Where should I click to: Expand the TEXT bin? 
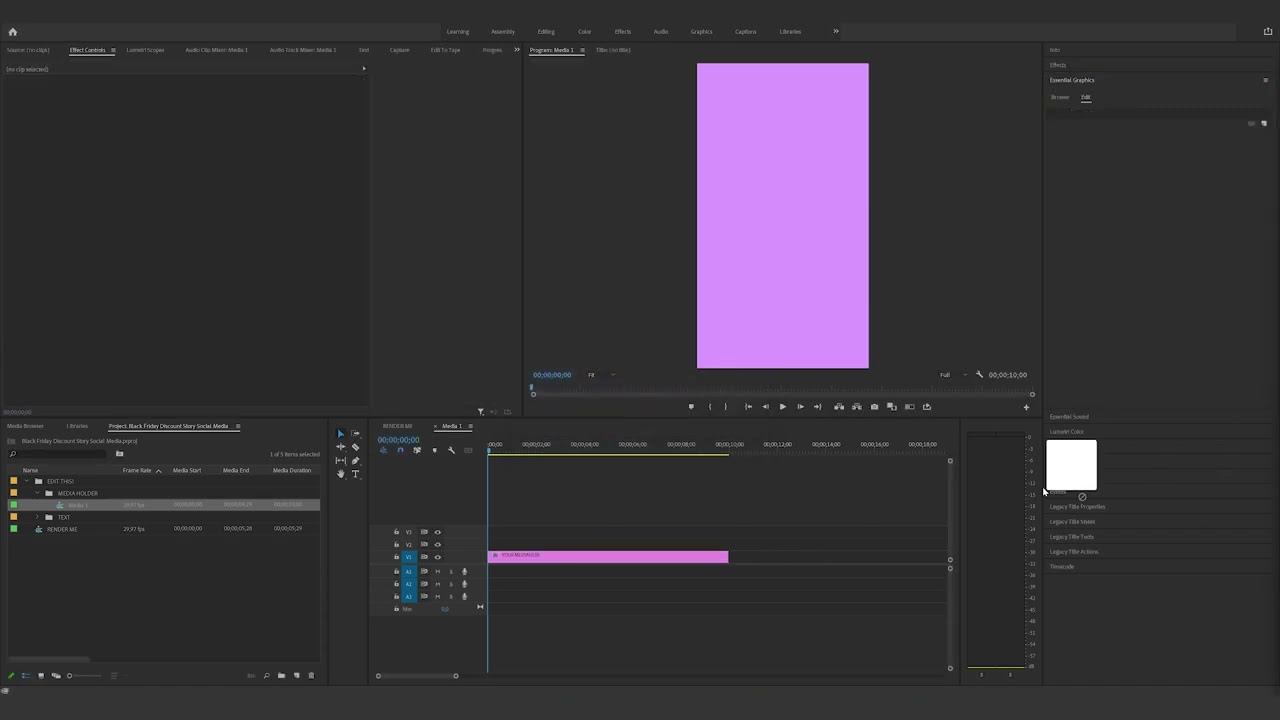[x=37, y=517]
